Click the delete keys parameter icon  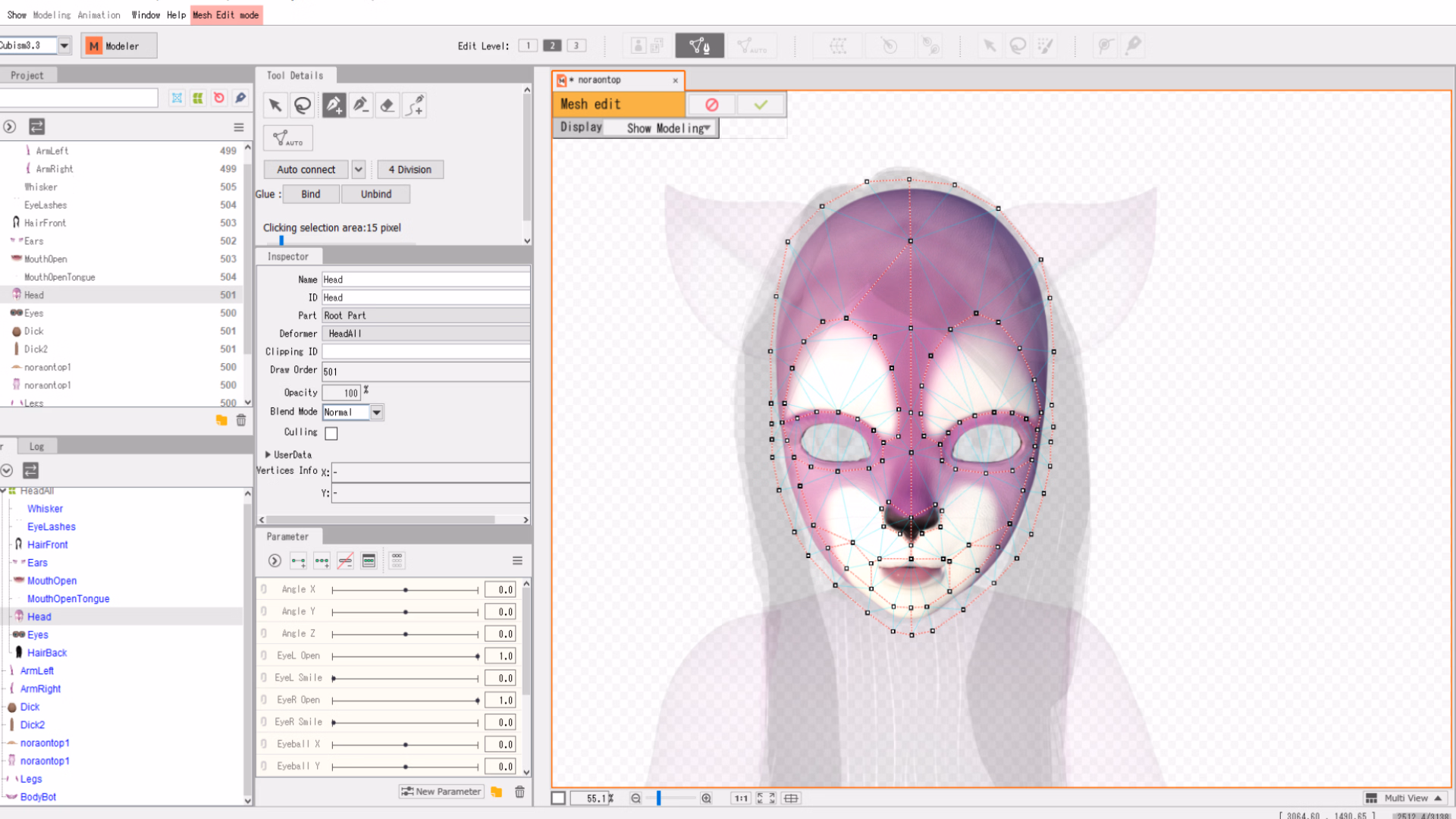(345, 561)
